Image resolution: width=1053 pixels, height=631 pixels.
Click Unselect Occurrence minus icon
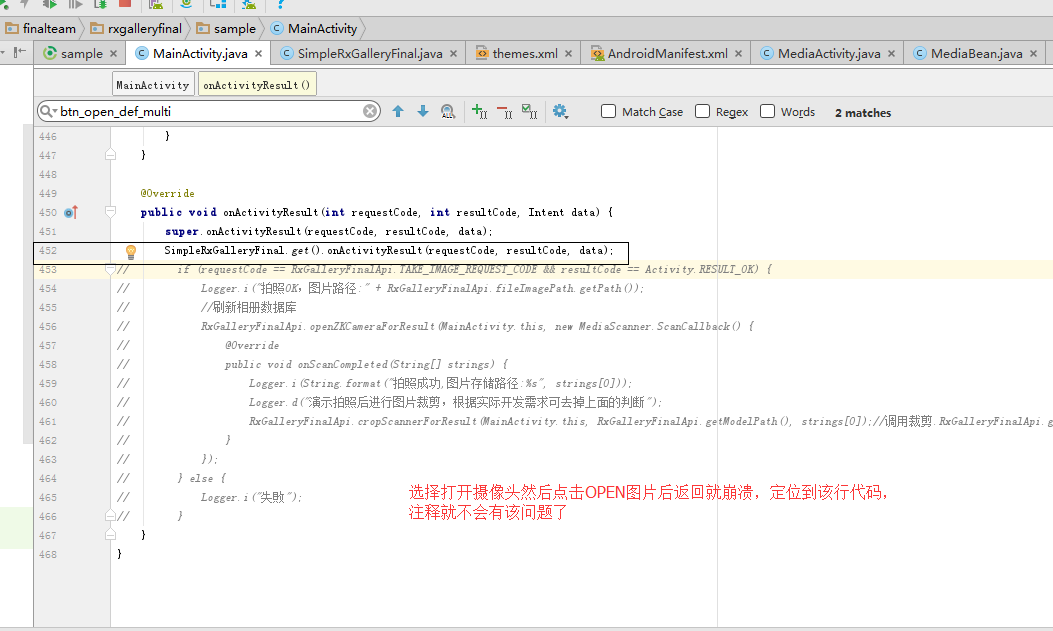(x=504, y=111)
